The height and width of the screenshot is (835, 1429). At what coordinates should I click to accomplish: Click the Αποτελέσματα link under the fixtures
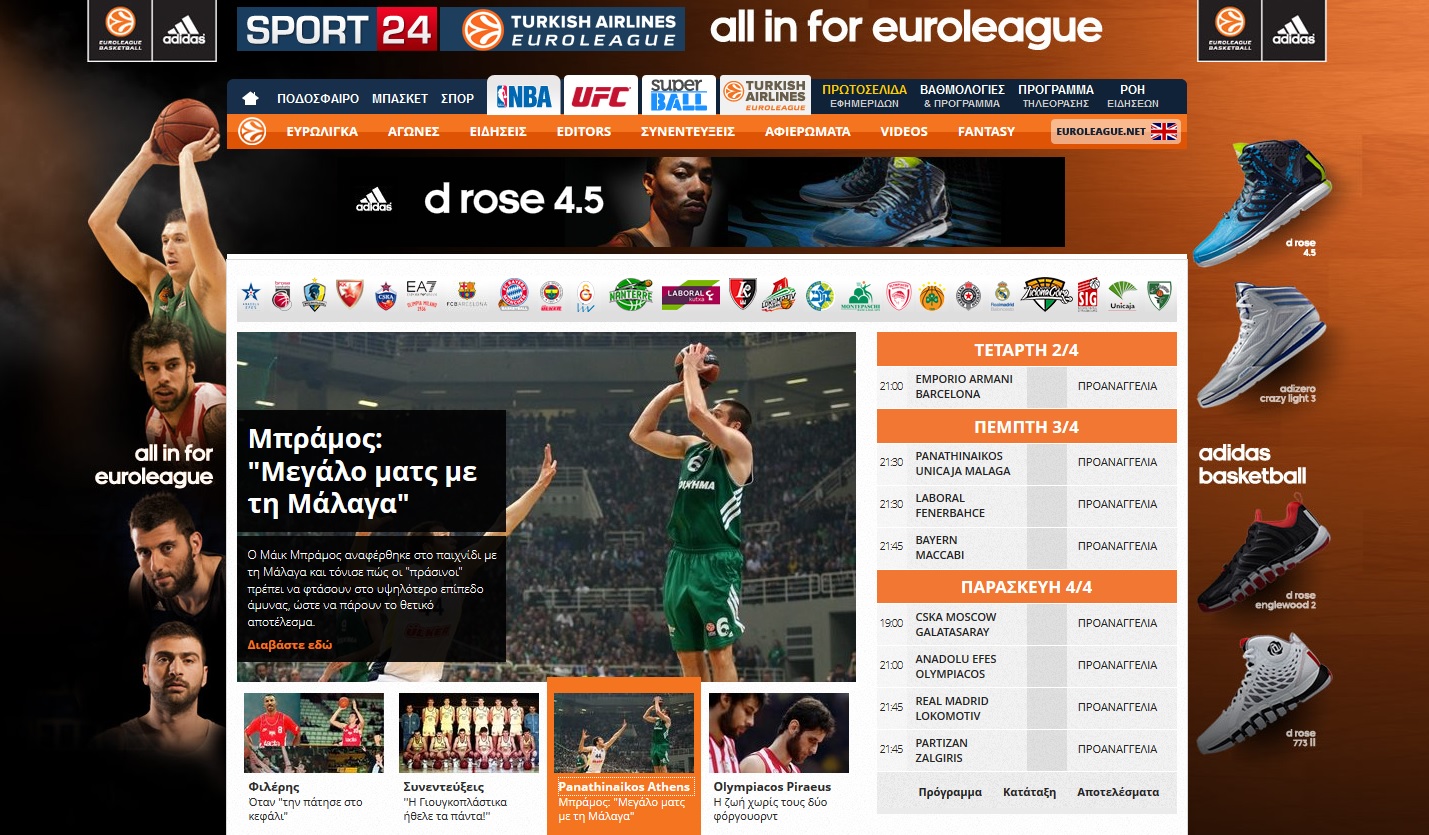click(1118, 792)
